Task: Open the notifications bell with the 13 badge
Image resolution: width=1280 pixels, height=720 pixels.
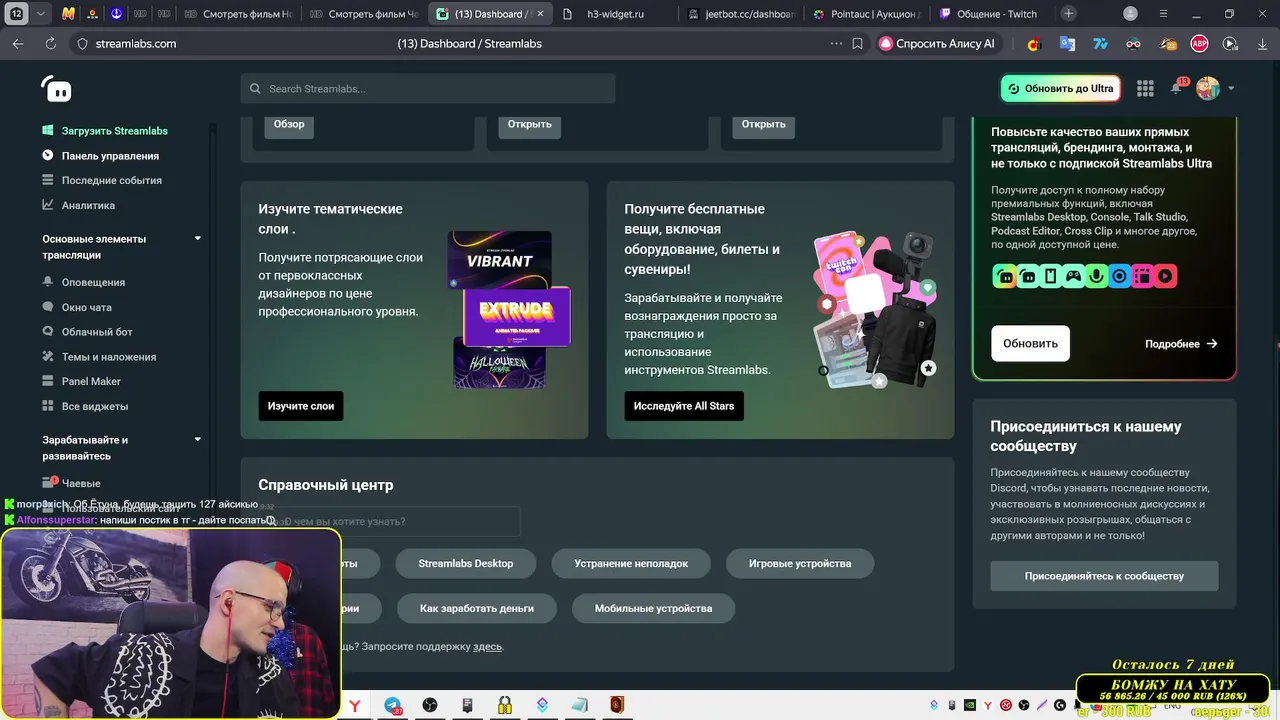Action: pos(1176,88)
